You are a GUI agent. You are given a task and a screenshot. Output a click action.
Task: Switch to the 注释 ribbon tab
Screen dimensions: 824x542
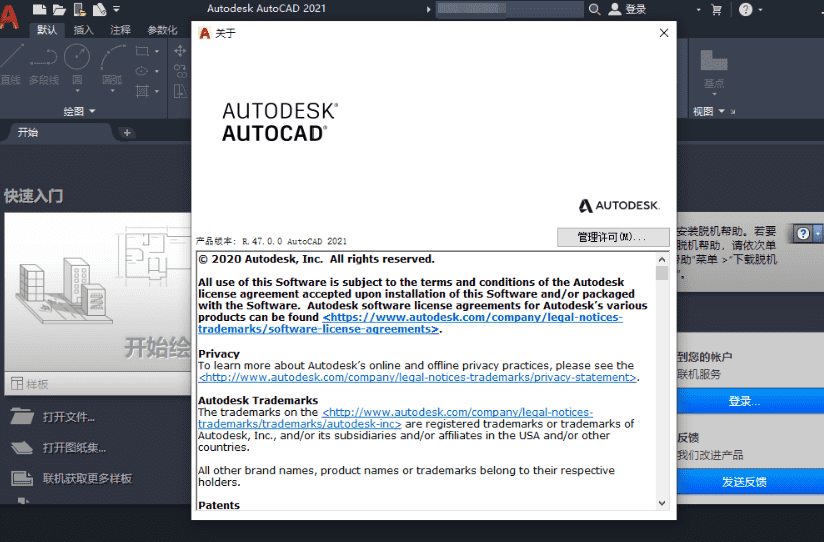coord(120,30)
